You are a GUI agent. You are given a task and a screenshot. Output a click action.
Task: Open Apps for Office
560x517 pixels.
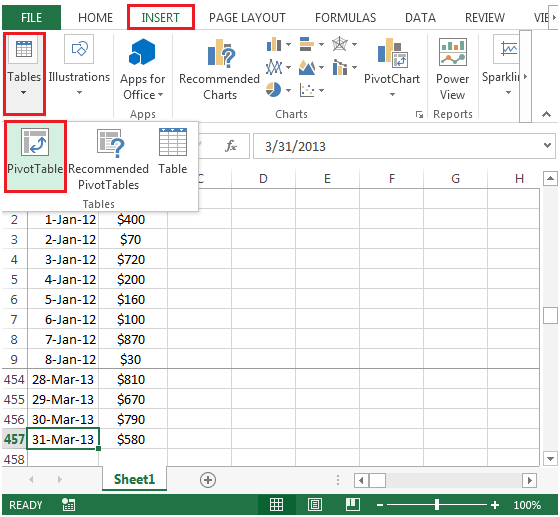tap(142, 69)
